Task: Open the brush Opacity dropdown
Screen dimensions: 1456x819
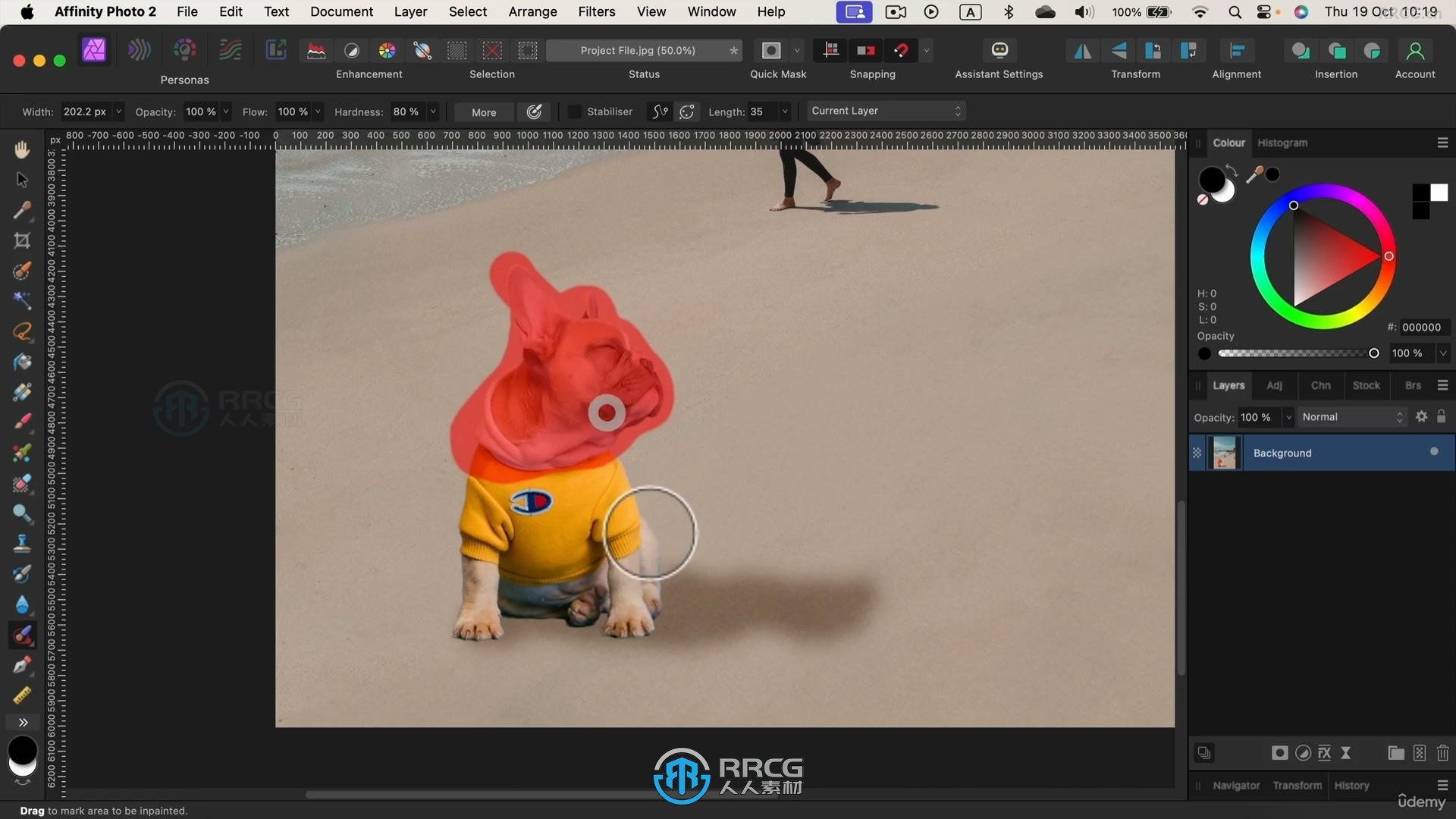Action: (226, 111)
